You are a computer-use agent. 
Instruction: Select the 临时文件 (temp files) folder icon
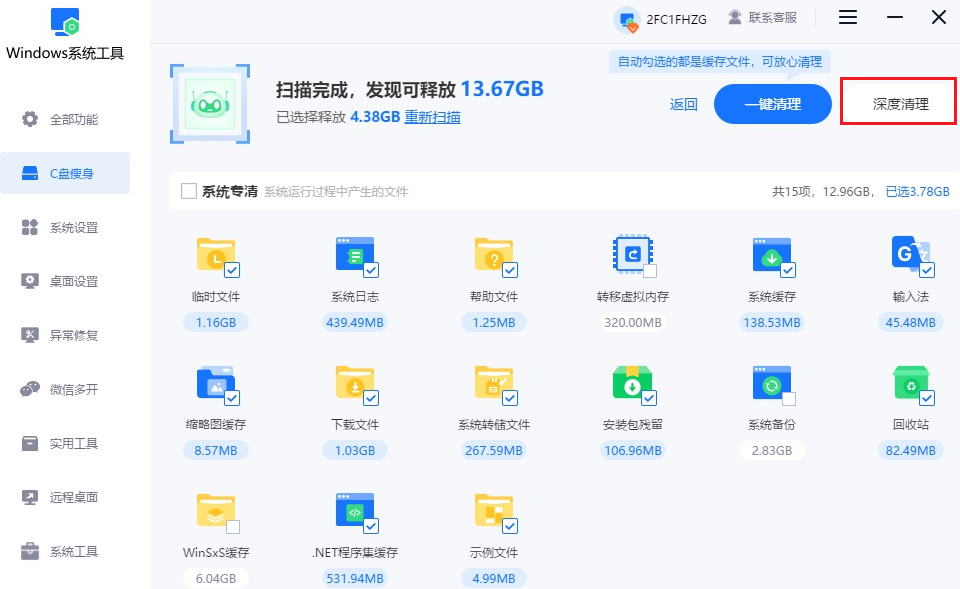[x=215, y=255]
